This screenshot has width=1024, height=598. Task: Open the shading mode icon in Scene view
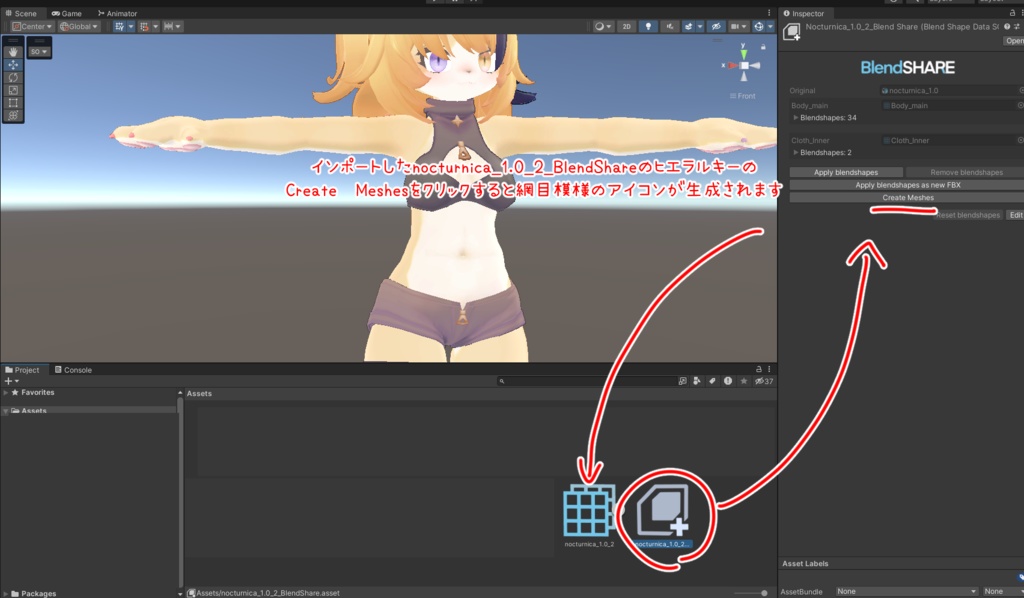[x=600, y=26]
